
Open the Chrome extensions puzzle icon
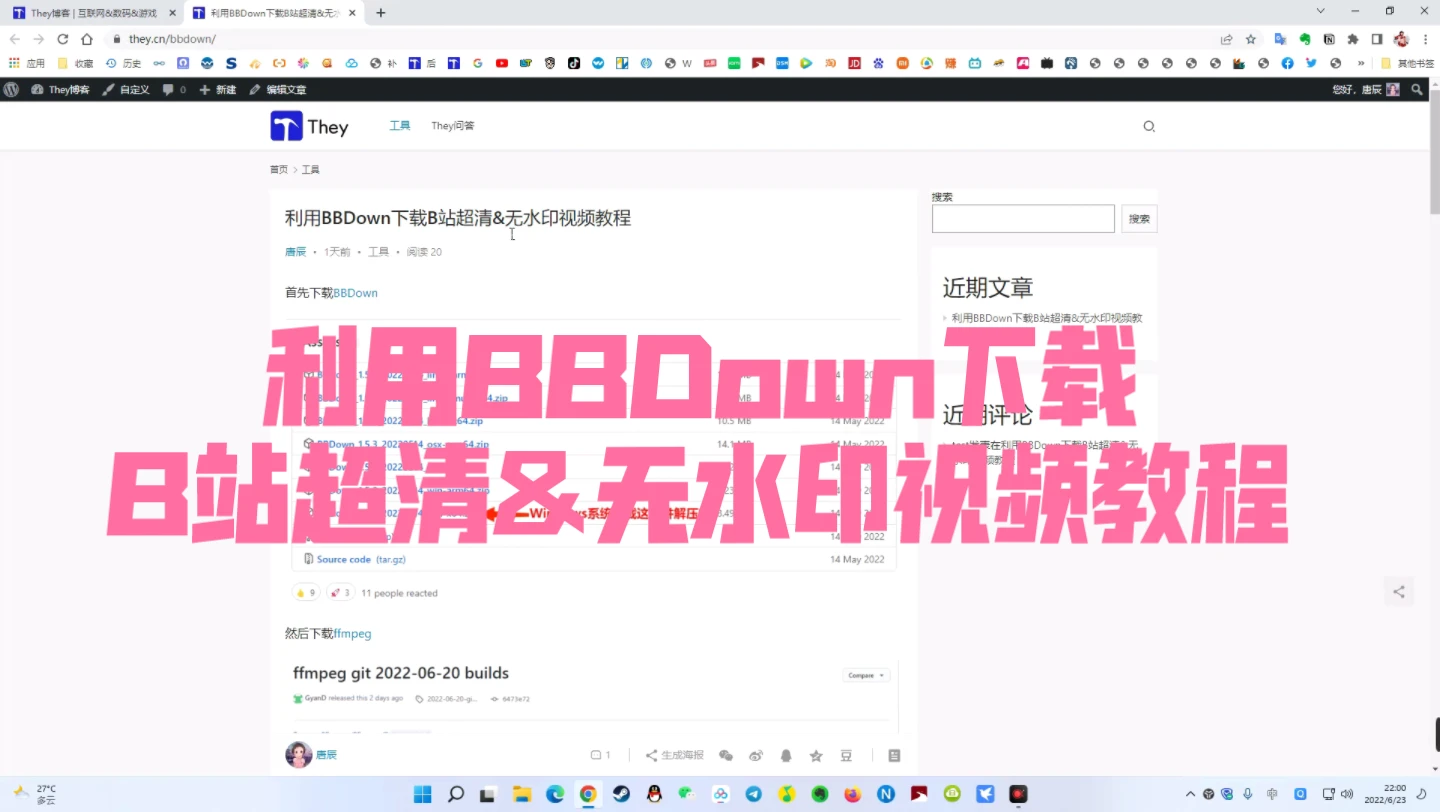click(x=1353, y=39)
